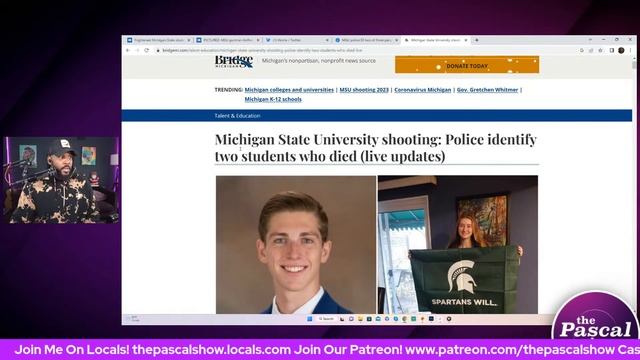Open Michigan colleges and universities trending link
Image resolution: width=640 pixels, height=360 pixels.
point(289,90)
